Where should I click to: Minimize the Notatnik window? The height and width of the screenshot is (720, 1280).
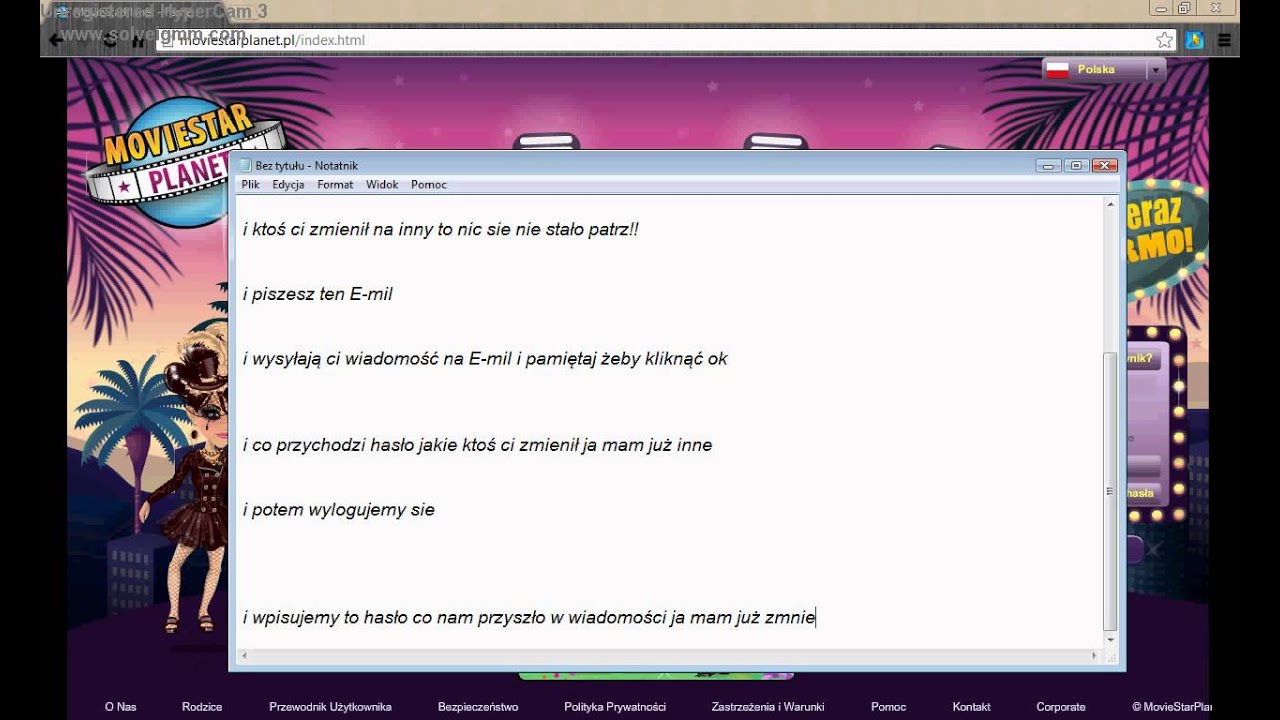tap(1048, 166)
